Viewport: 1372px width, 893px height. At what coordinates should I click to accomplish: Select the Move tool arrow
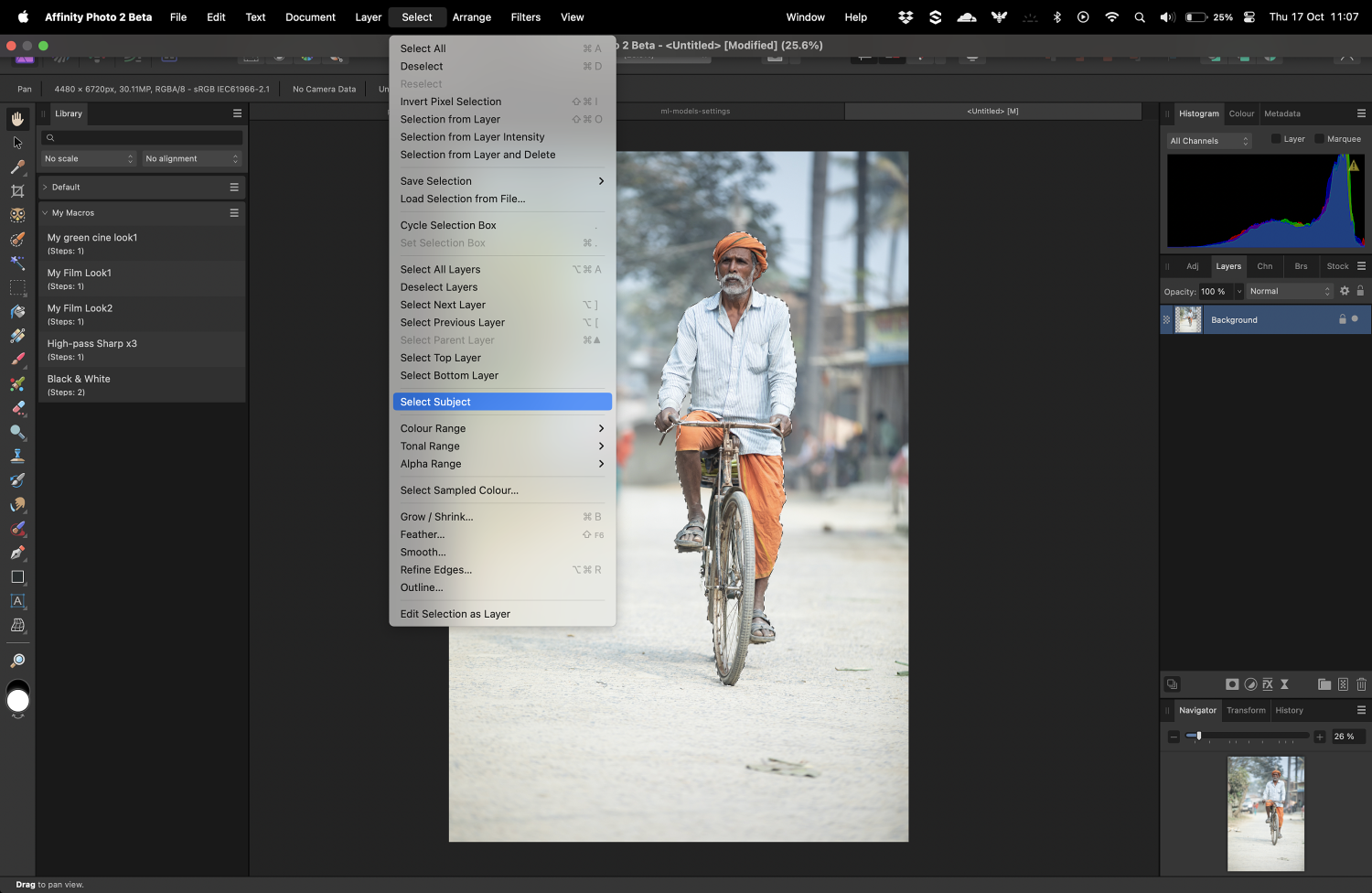point(17,143)
